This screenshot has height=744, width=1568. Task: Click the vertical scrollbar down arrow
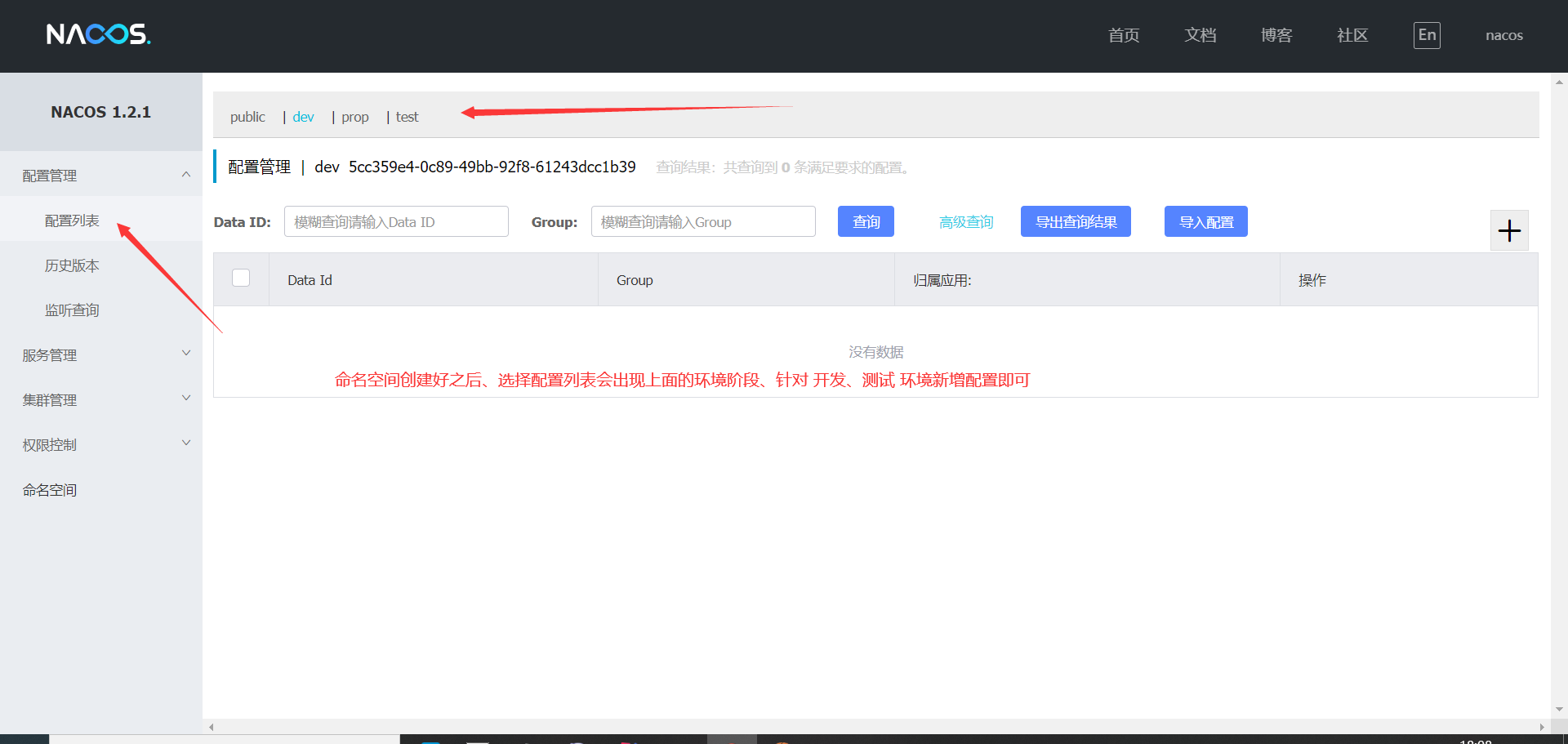[1560, 710]
